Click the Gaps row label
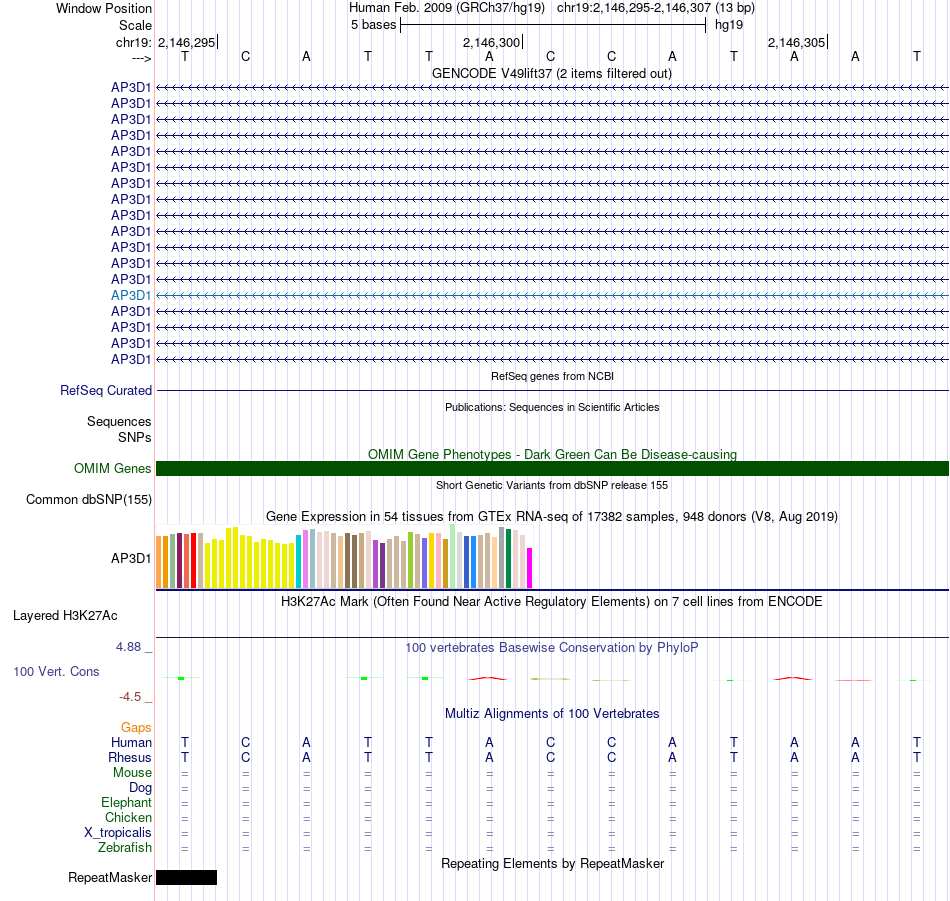Image resolution: width=950 pixels, height=901 pixels. pyautogui.click(x=136, y=727)
